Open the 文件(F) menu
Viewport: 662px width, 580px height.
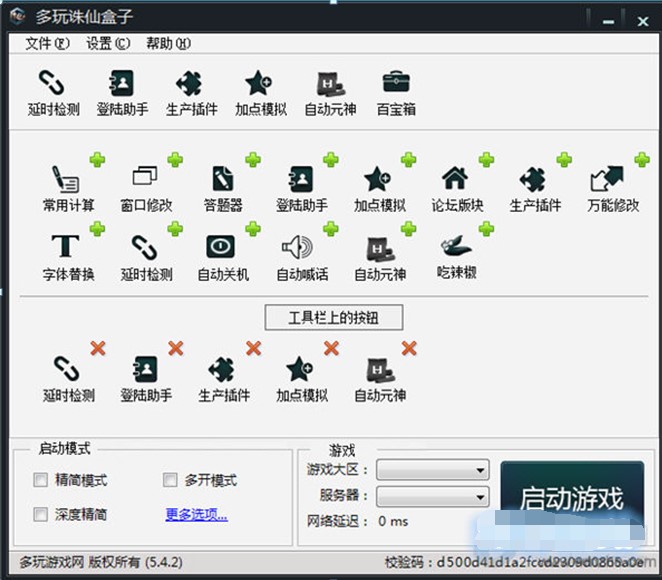pyautogui.click(x=47, y=43)
